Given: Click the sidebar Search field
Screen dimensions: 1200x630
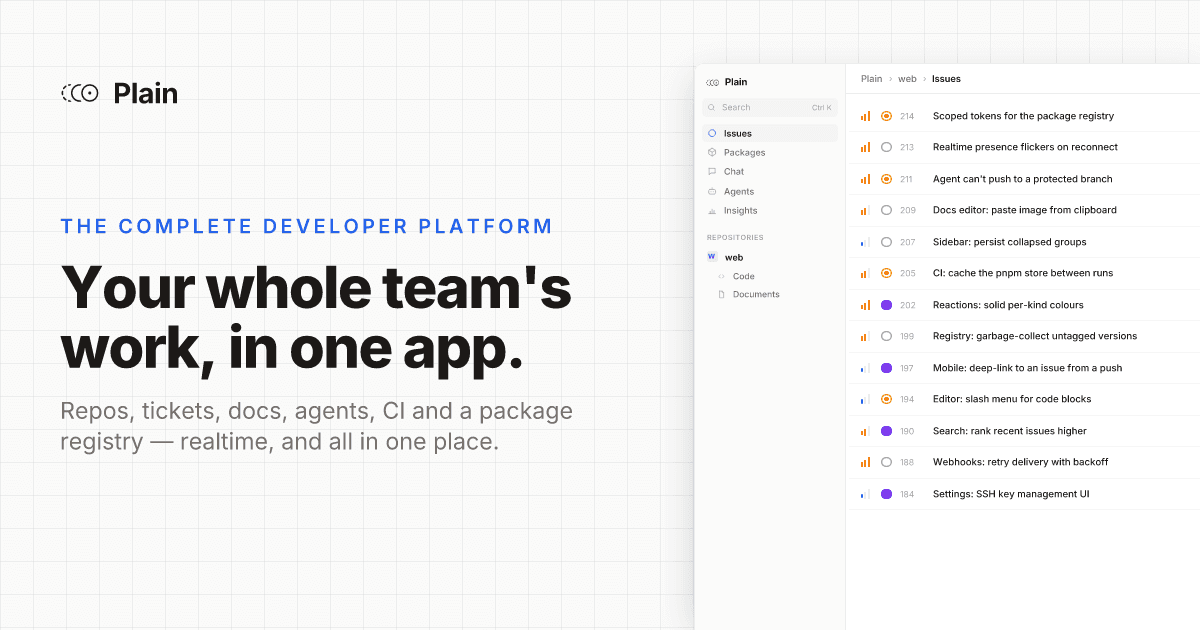Looking at the screenshot, I should pos(770,107).
